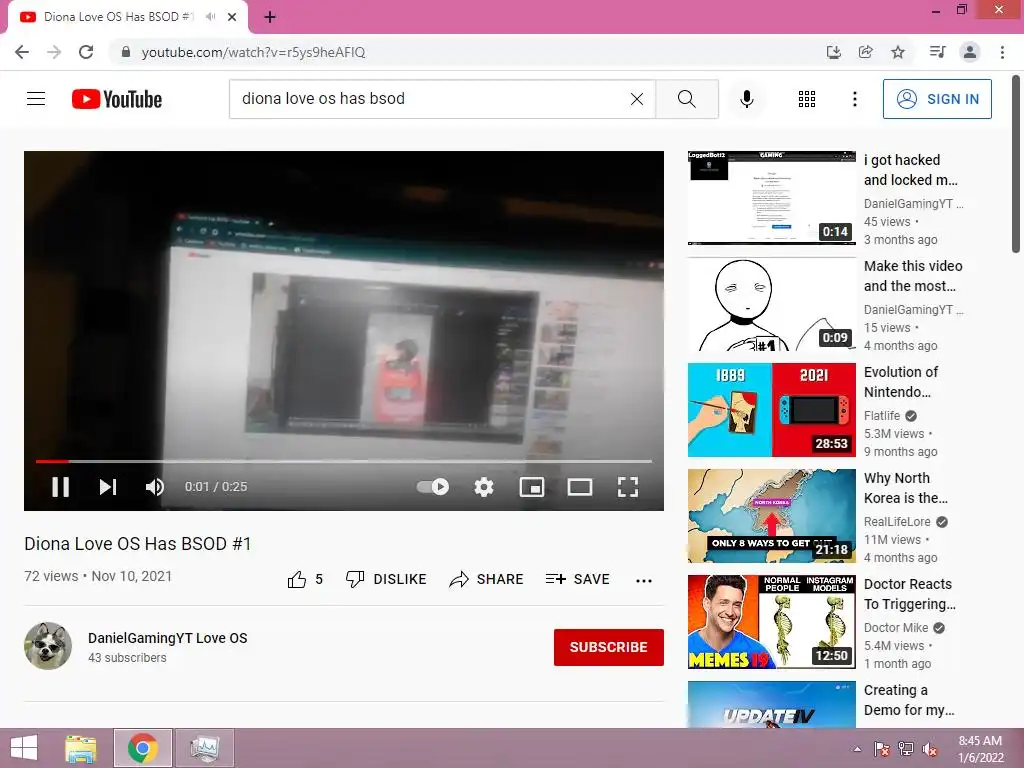Activate miniplayer mode icon
Screen dimensions: 1024x768
(x=532, y=487)
